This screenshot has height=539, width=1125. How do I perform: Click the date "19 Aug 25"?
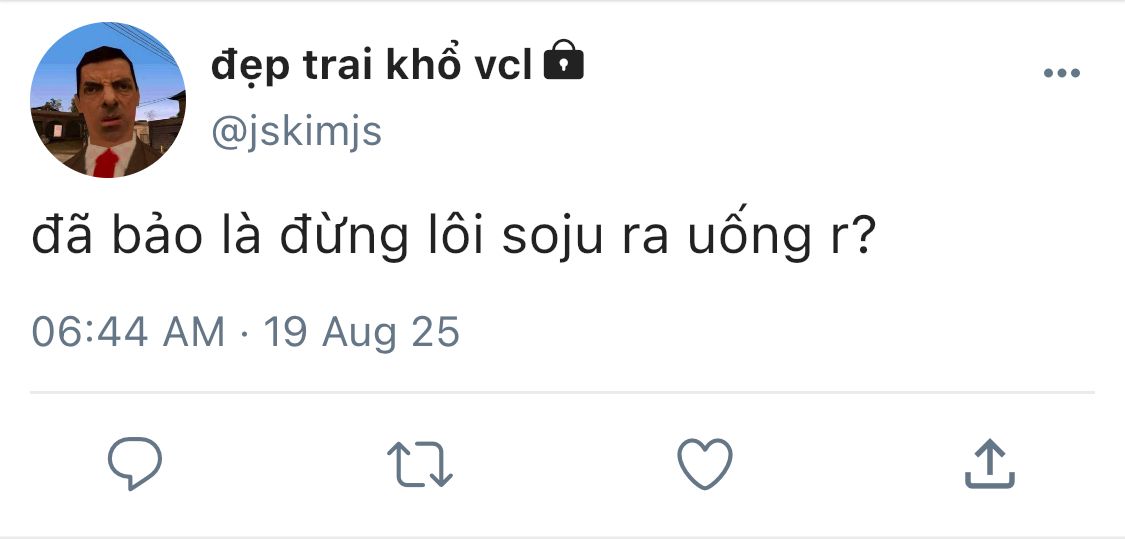pos(361,331)
